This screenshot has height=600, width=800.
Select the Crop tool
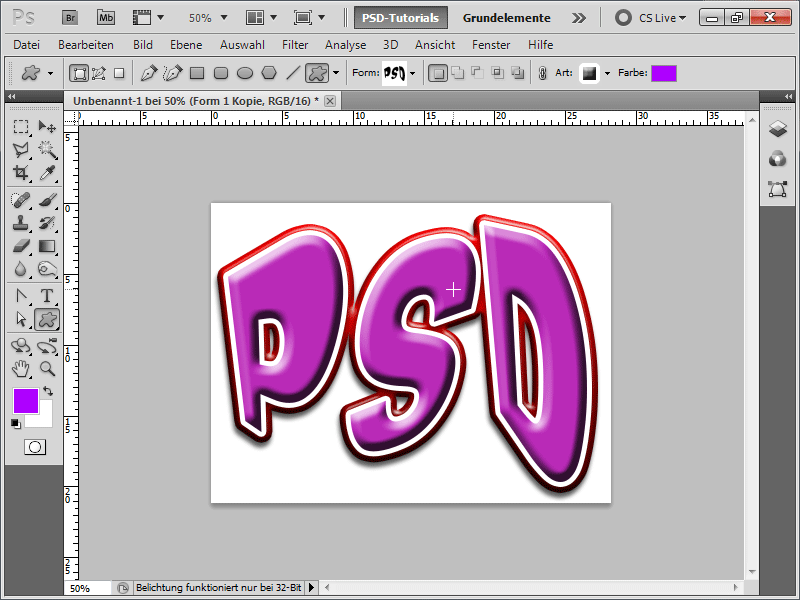click(x=21, y=173)
